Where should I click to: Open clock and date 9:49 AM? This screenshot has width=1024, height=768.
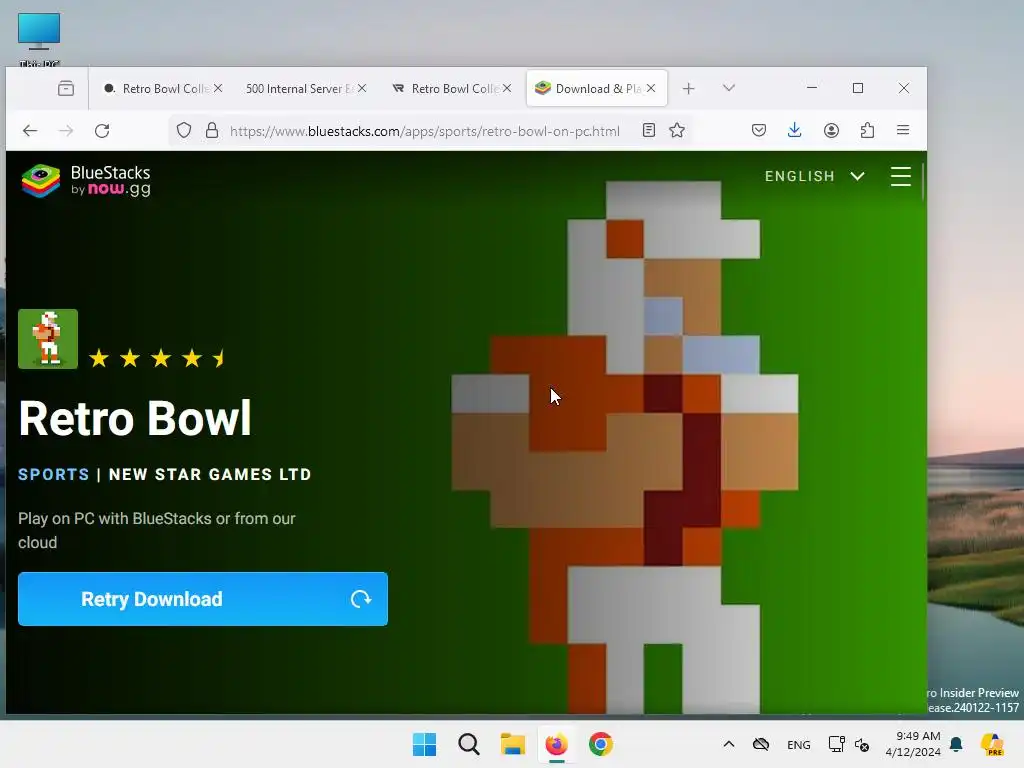point(913,744)
